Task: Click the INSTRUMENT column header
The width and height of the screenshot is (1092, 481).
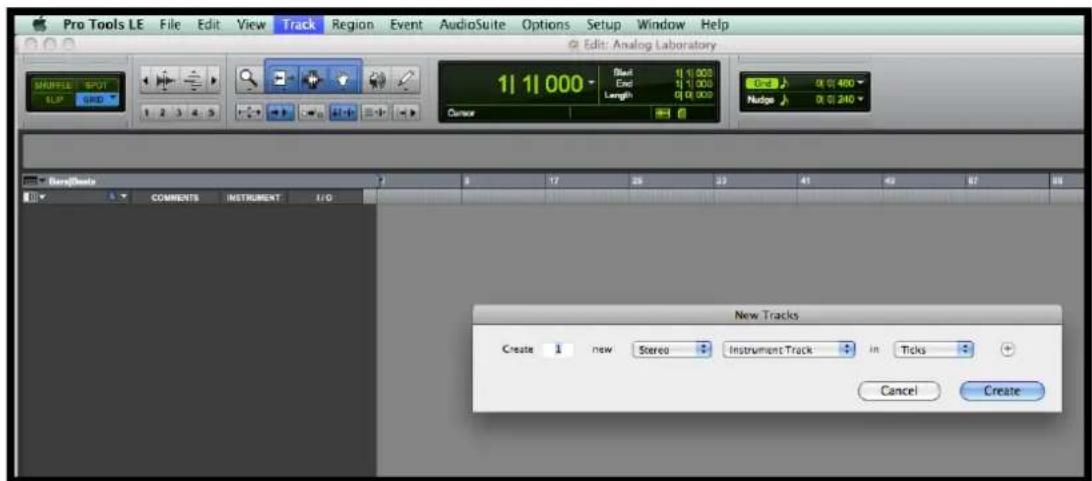Action: point(254,198)
